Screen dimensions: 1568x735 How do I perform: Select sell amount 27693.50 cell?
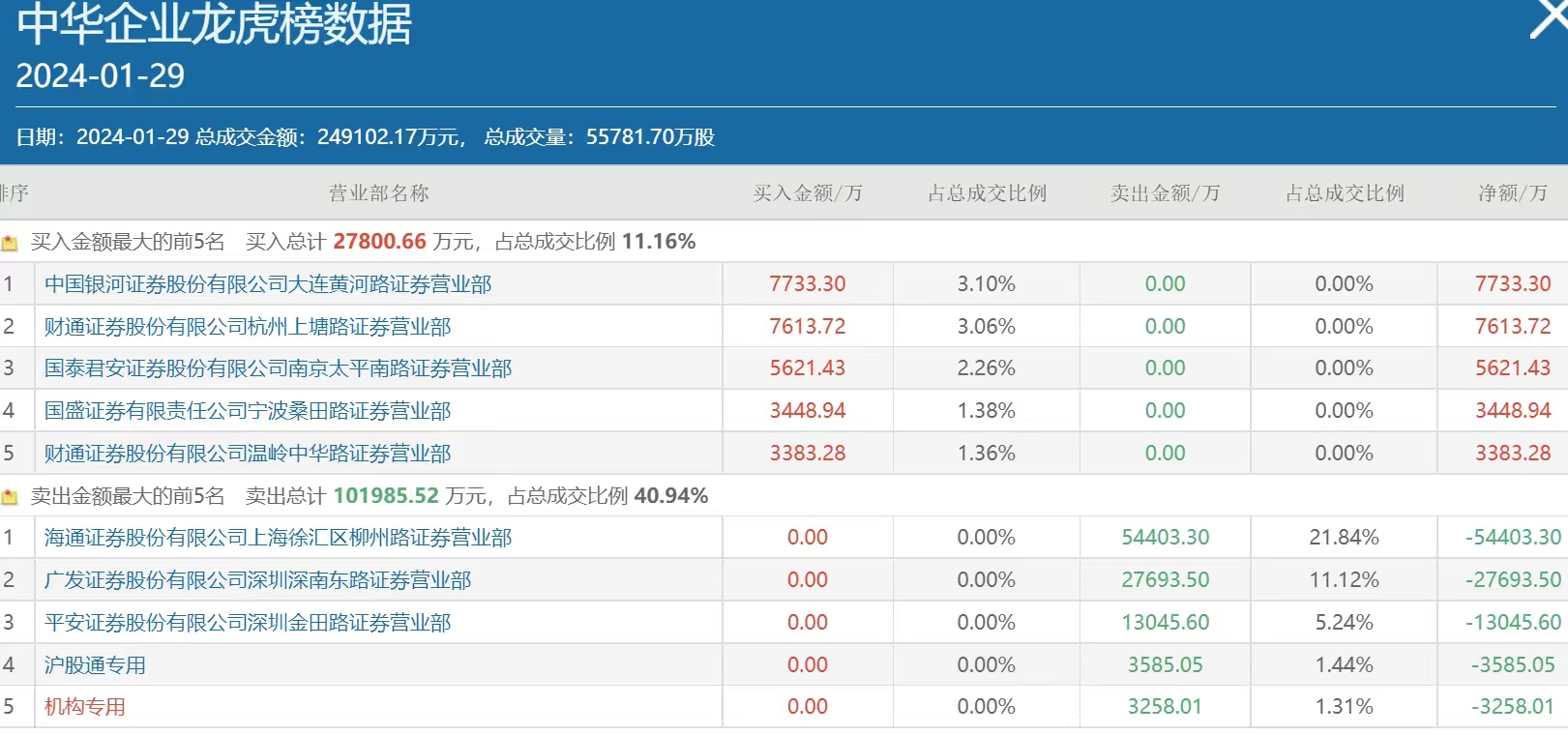point(1166,580)
